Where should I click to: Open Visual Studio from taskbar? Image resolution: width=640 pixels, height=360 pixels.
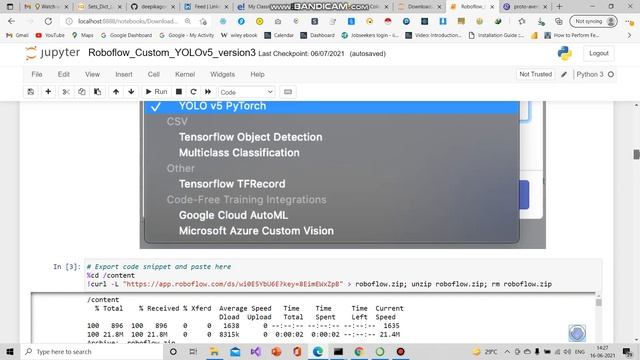pyautogui.click(x=256, y=352)
